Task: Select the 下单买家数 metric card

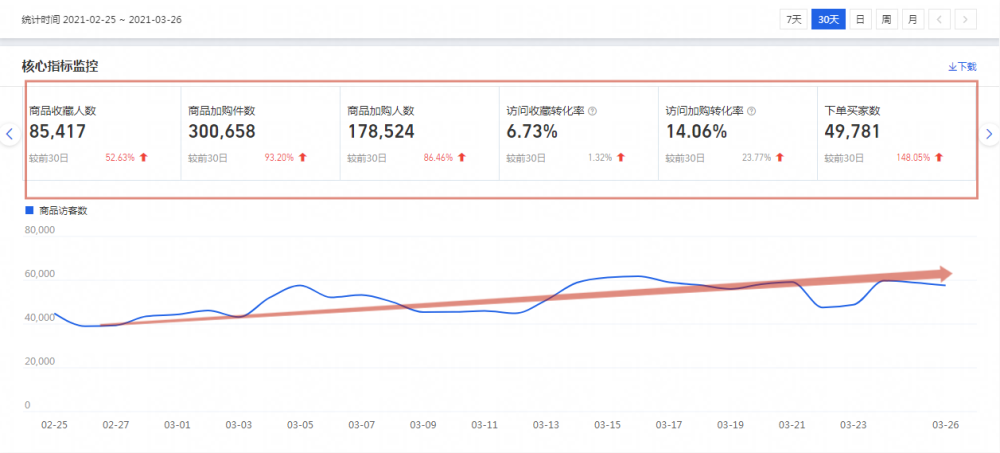Action: 897,134
